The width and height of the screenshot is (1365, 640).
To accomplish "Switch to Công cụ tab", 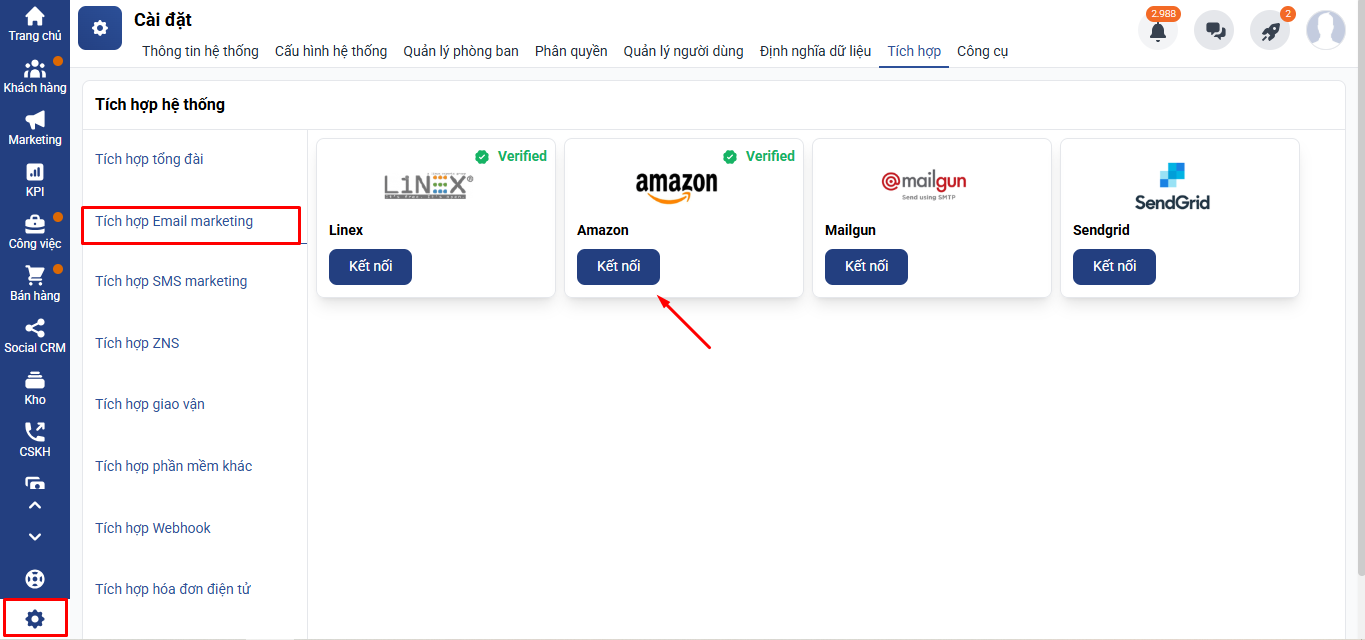I will (x=982, y=51).
